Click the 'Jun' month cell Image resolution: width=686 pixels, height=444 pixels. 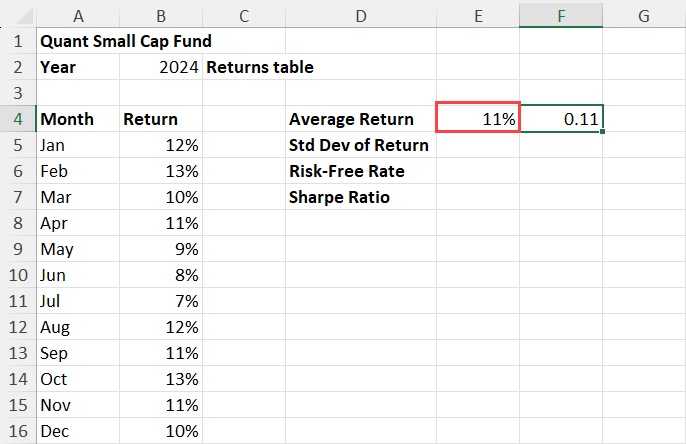point(78,275)
